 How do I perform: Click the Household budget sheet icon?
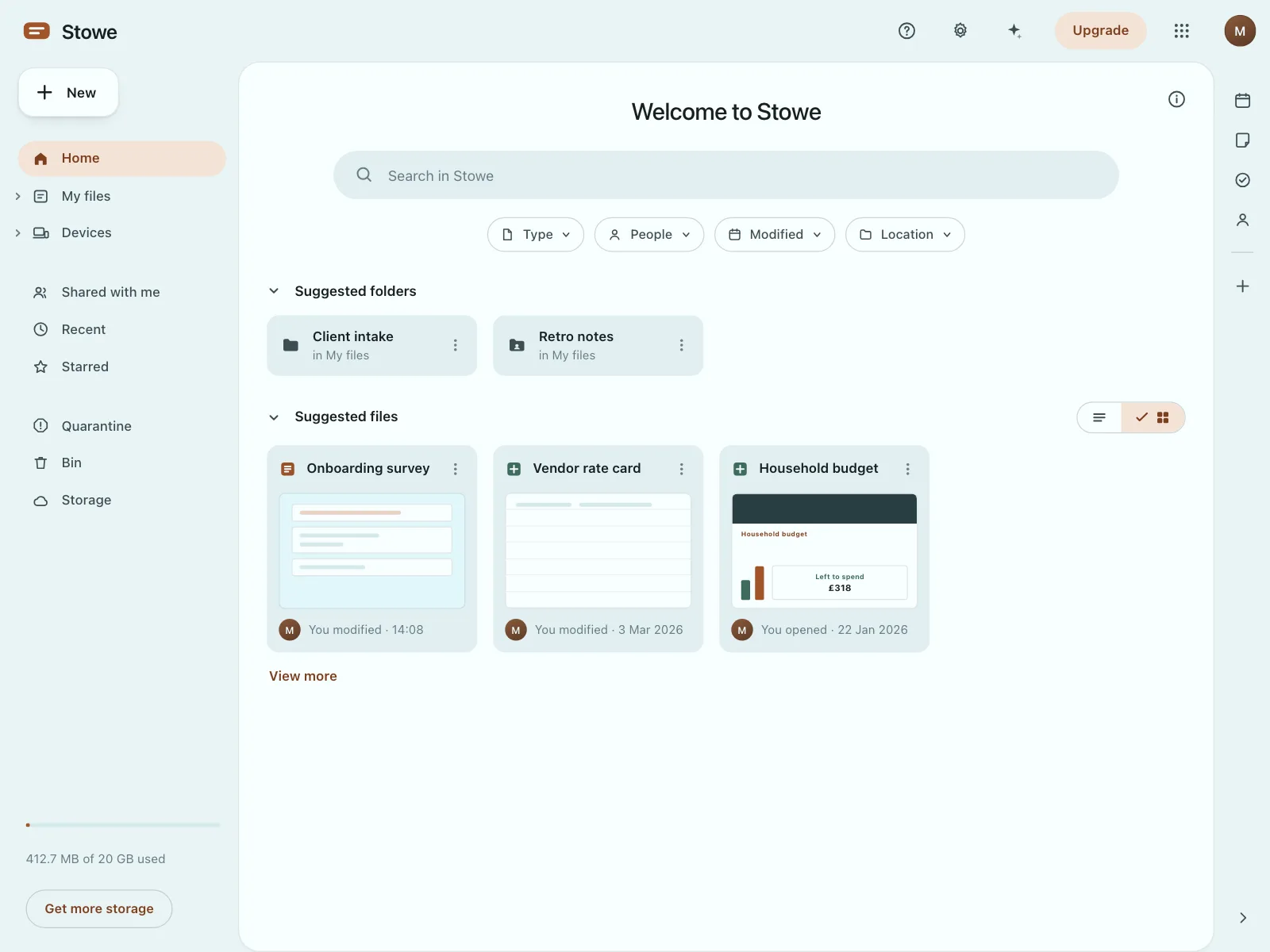[741, 469]
